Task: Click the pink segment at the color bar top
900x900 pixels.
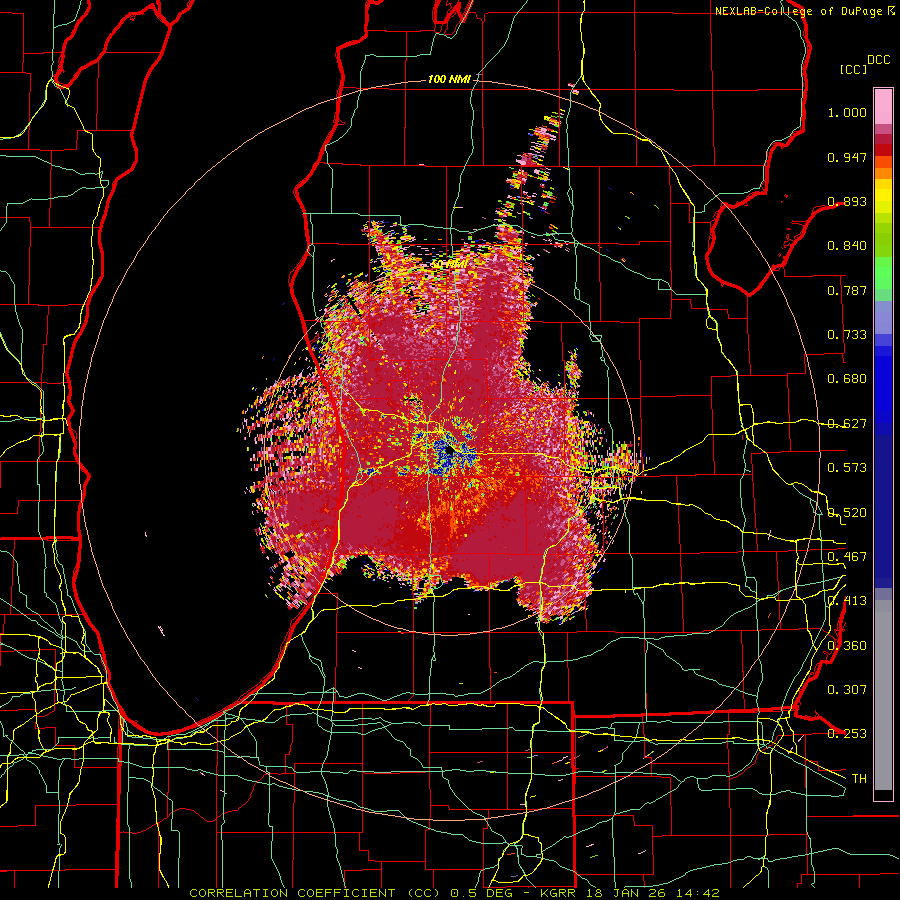Action: pyautogui.click(x=883, y=106)
